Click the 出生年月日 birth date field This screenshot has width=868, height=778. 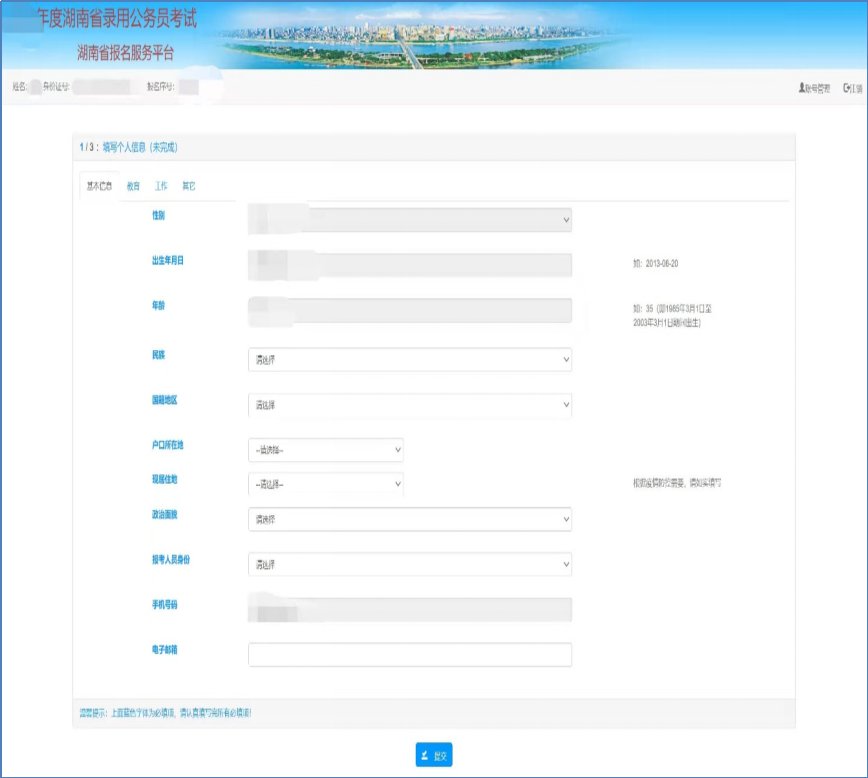tap(409, 264)
